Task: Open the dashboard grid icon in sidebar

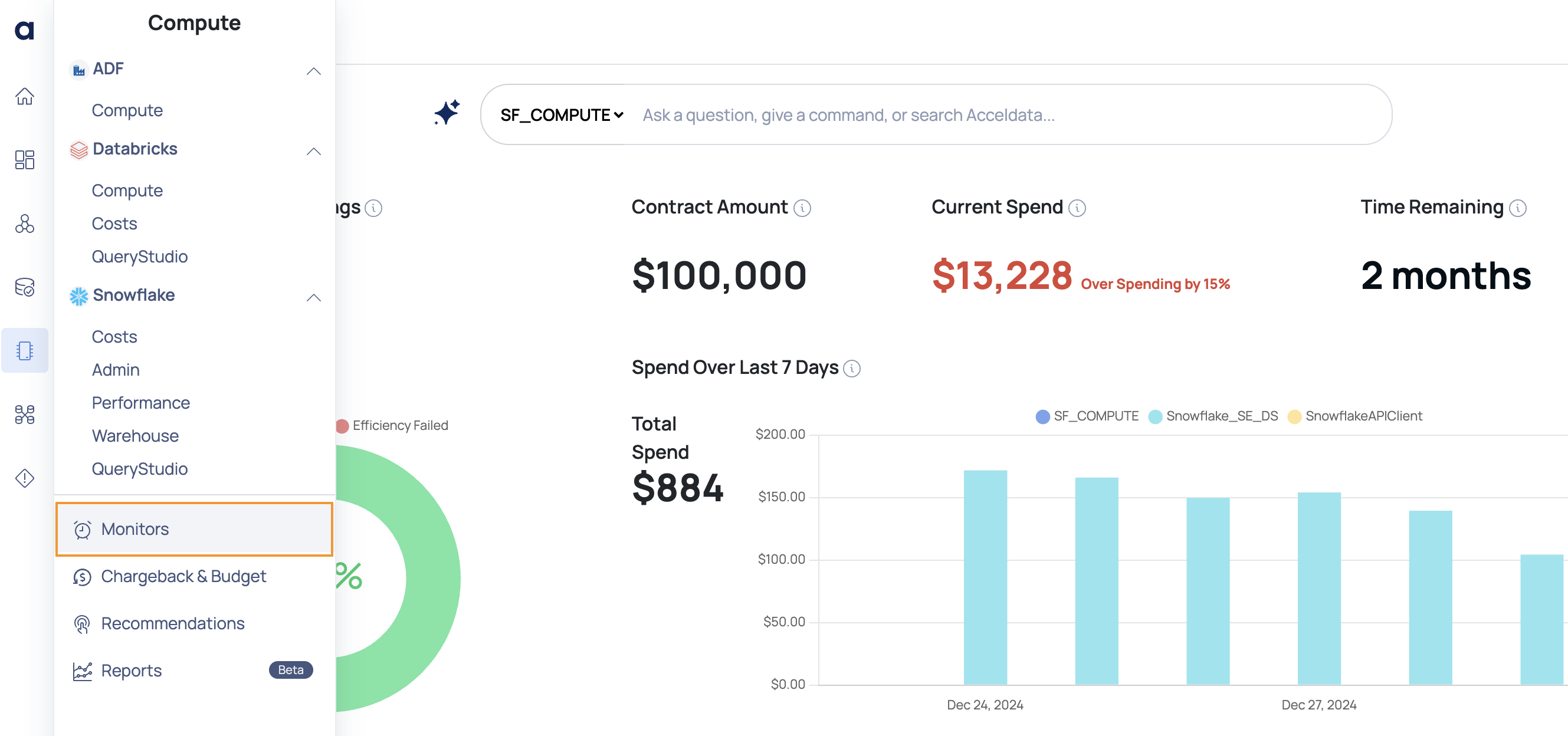Action: click(x=24, y=159)
